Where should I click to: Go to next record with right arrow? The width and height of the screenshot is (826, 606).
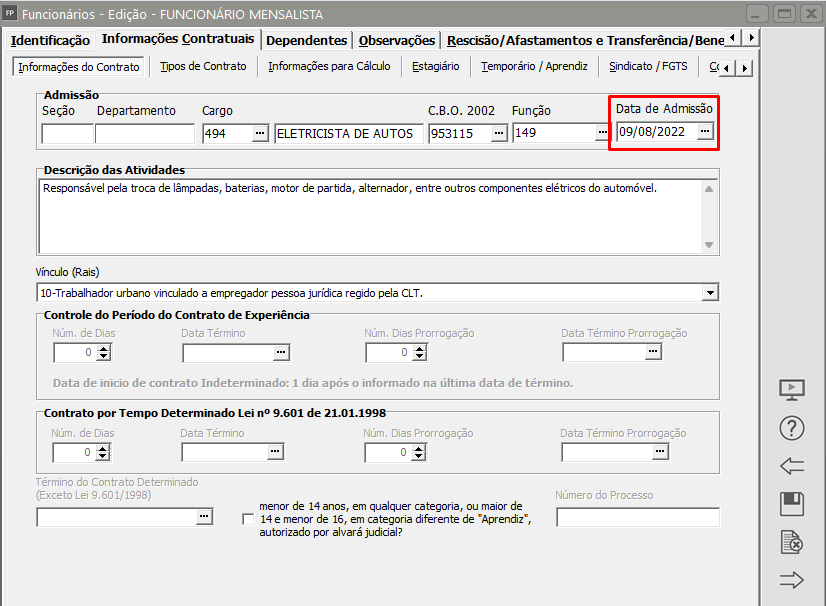pos(791,580)
